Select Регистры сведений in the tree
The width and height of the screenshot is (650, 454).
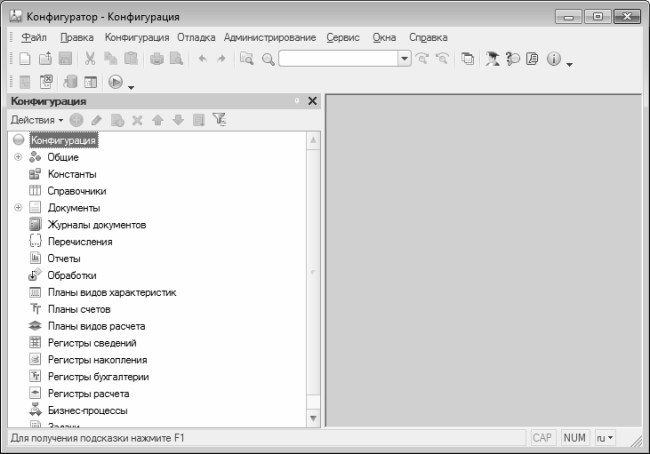coord(85,343)
